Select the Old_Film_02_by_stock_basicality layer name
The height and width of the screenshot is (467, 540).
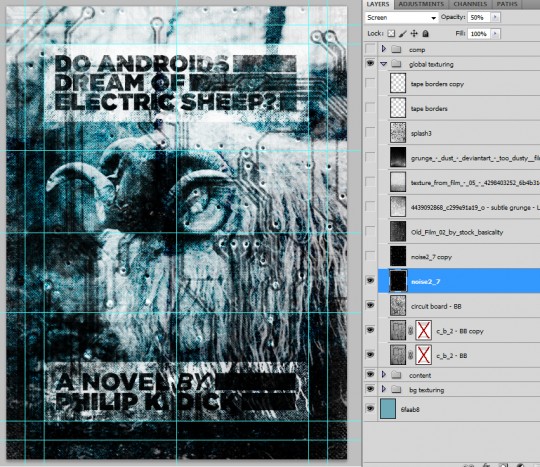(x=457, y=232)
